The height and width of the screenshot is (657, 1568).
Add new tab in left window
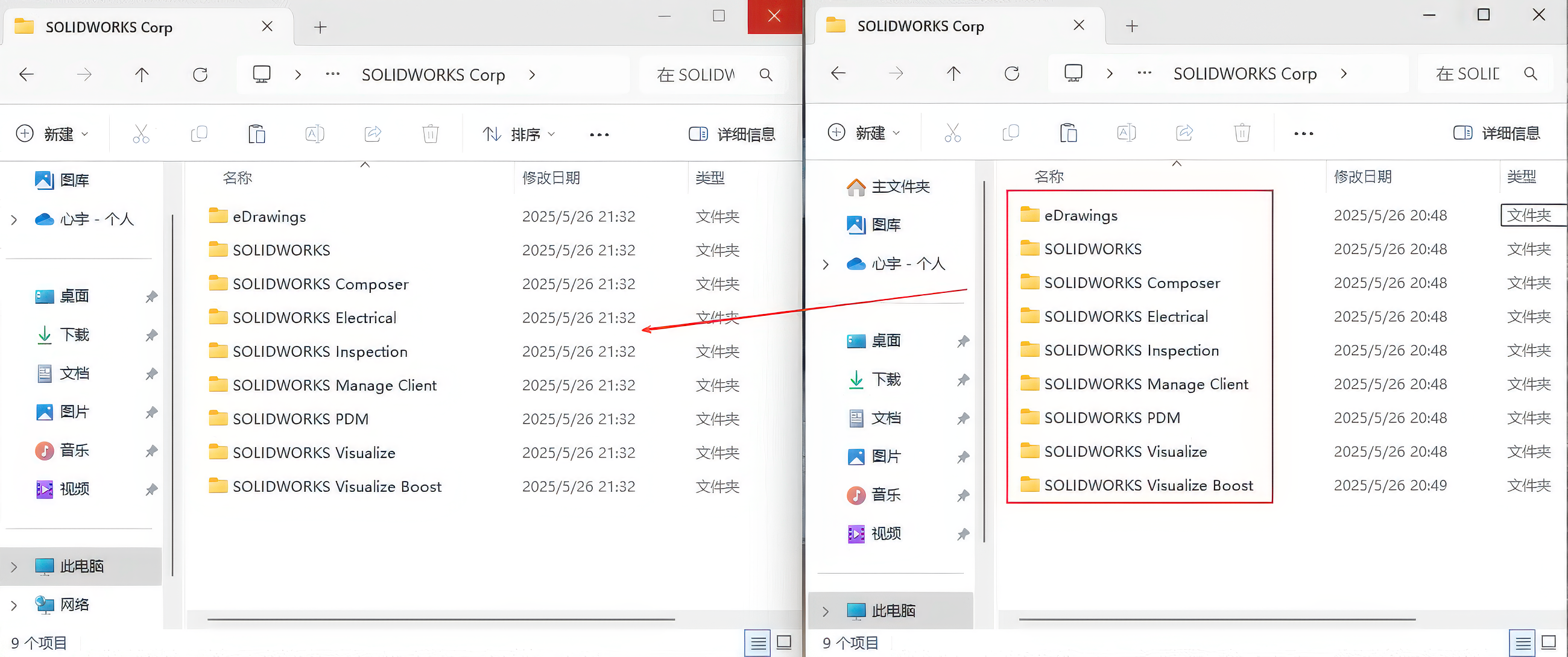[320, 27]
